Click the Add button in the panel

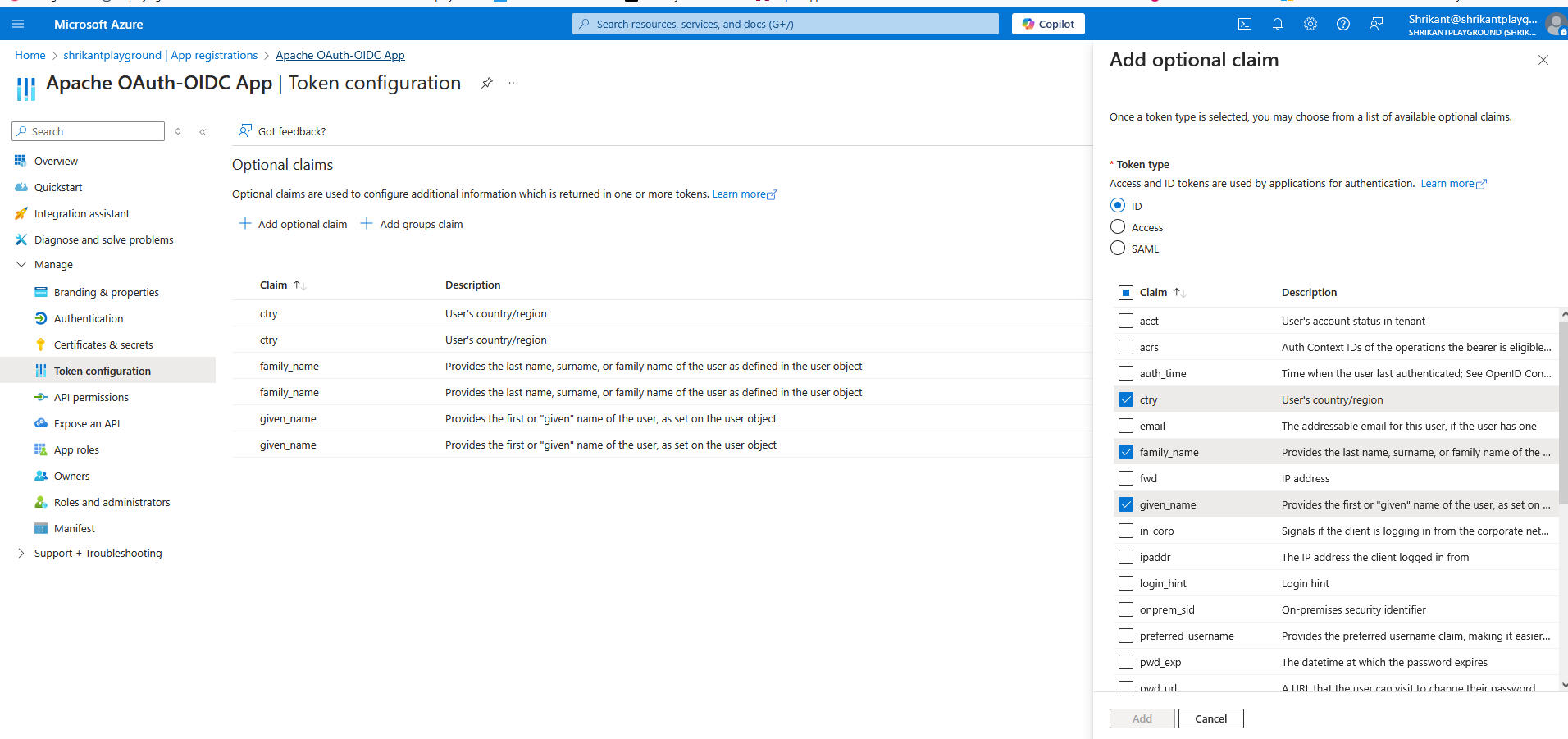click(x=1142, y=718)
